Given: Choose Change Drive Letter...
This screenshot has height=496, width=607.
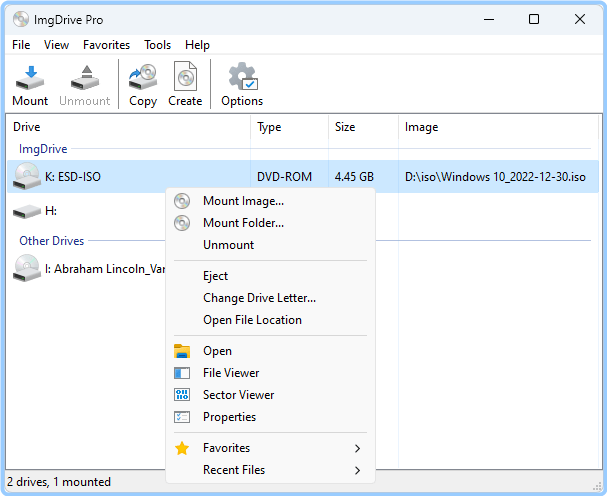Looking at the screenshot, I should coord(260,298).
